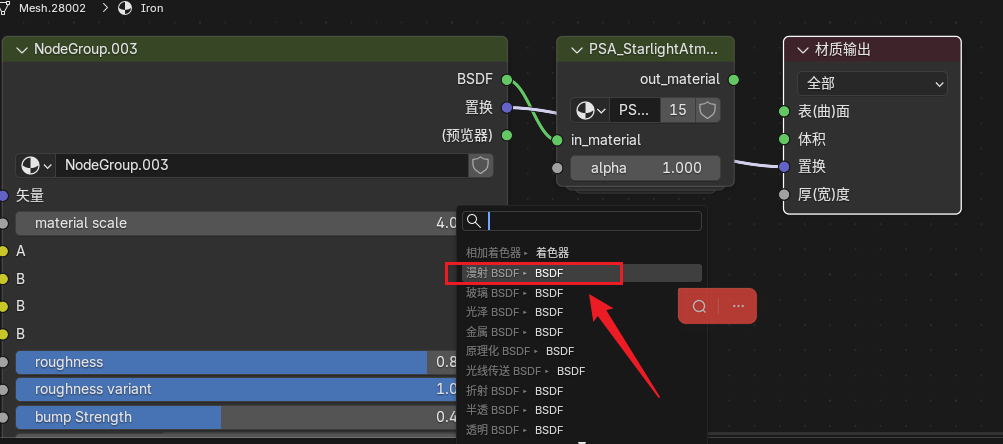Click the green BSDF output socket on NodeGroup.003

(x=507, y=79)
